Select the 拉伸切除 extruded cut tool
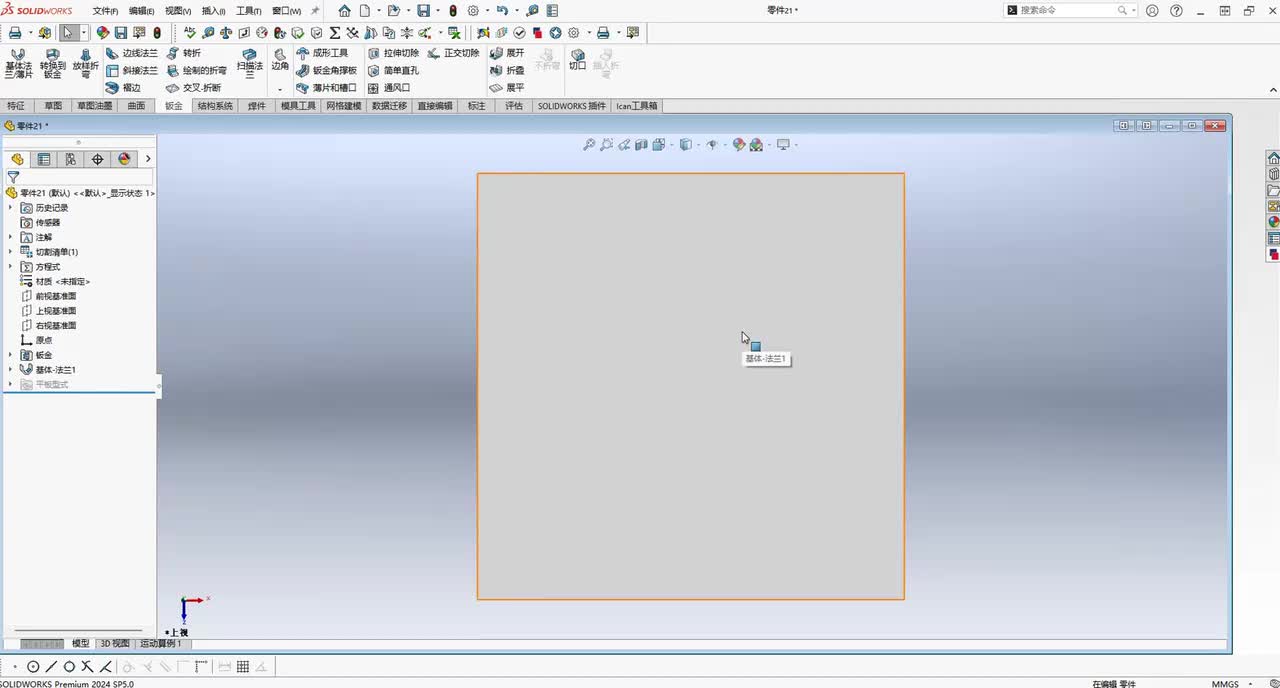 coord(392,53)
